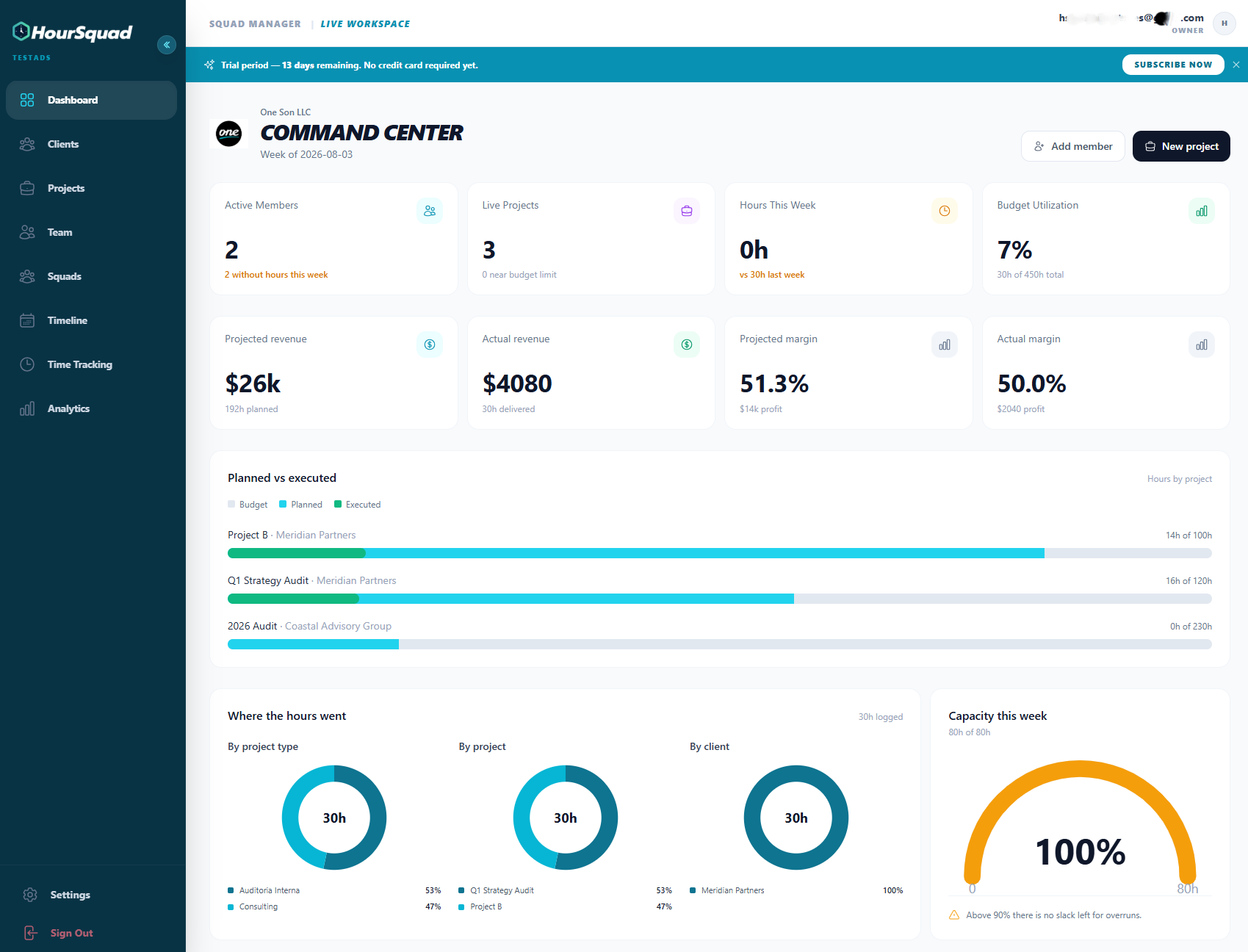Viewport: 1248px width, 952px height.
Task: Click the Squad Manager breadcrumb
Action: click(x=255, y=24)
